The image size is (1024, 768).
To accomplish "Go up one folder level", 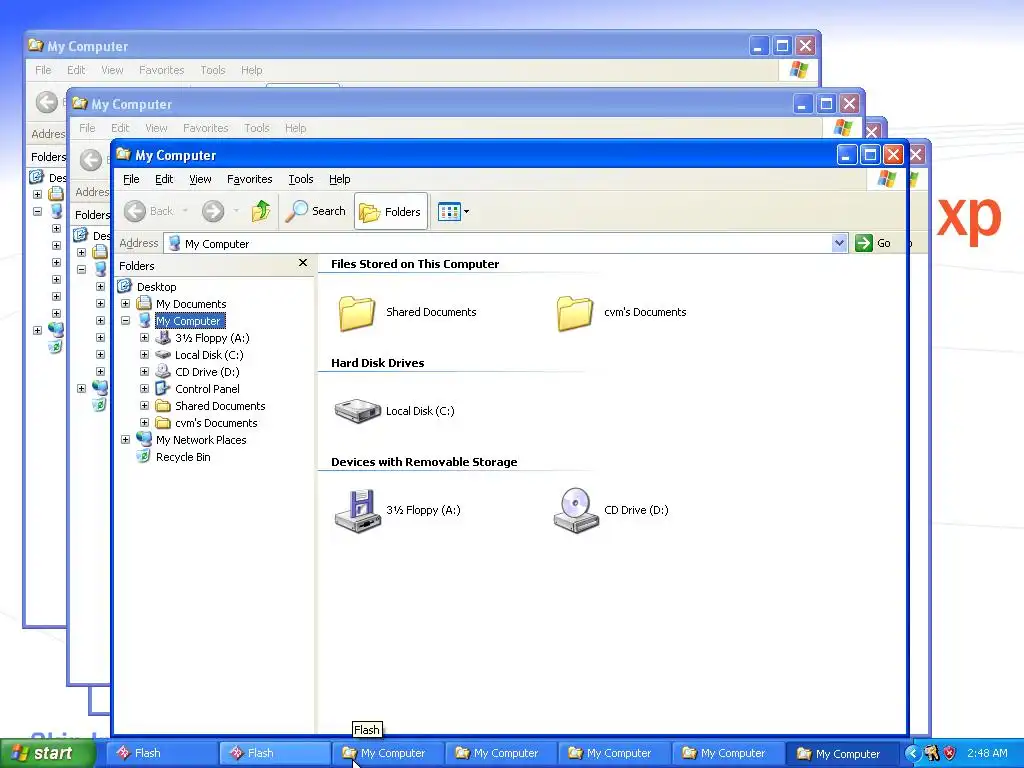I will 261,211.
